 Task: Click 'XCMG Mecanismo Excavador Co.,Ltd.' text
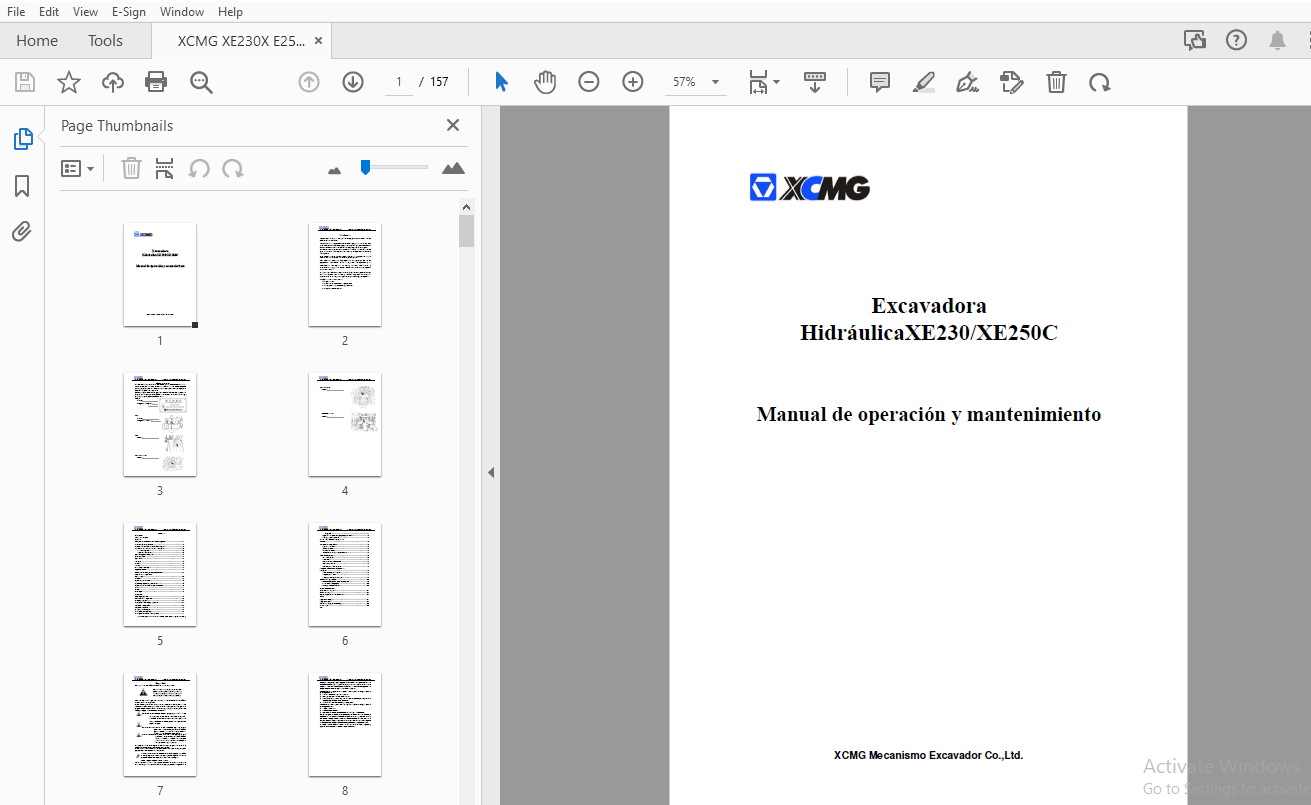(928, 755)
